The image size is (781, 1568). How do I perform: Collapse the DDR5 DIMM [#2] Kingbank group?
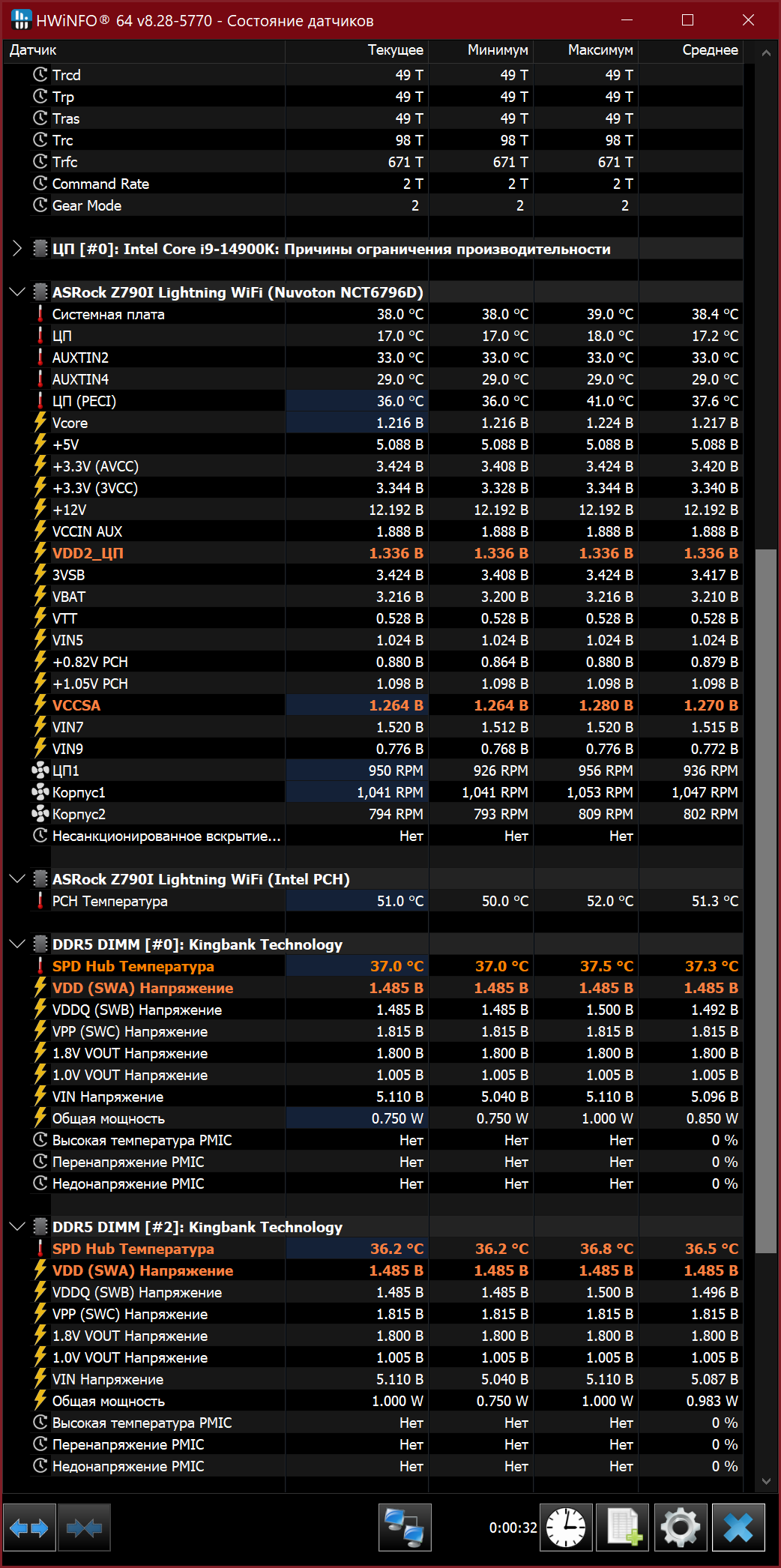(x=16, y=1227)
